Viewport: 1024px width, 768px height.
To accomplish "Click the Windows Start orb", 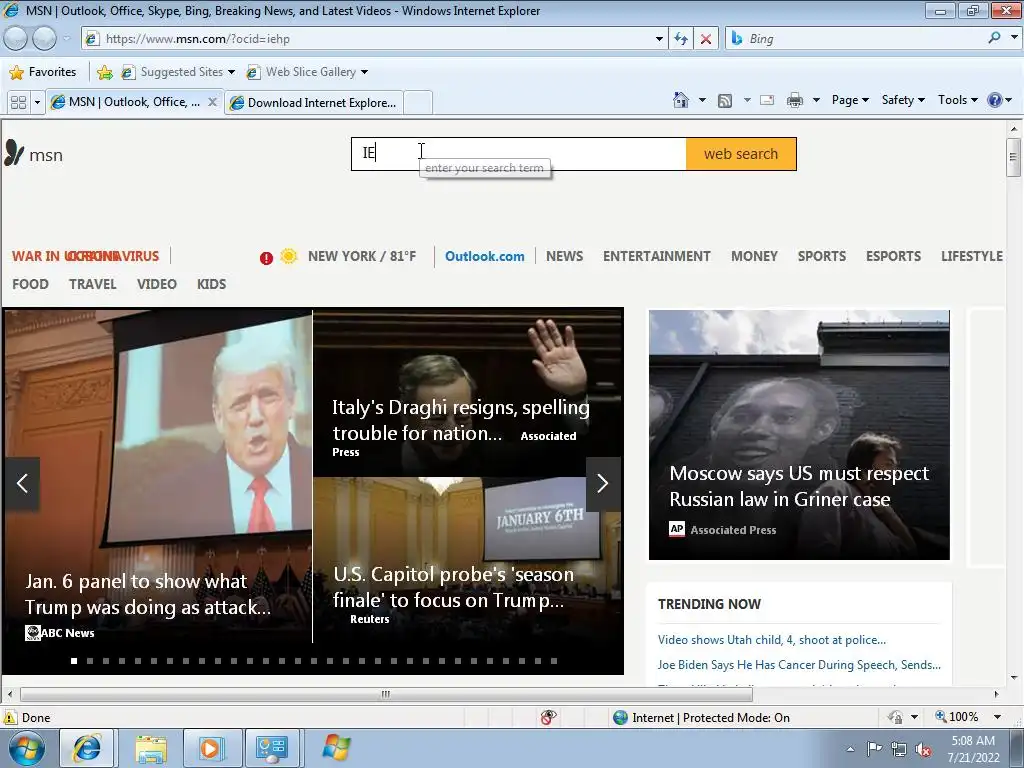I will coord(27,748).
